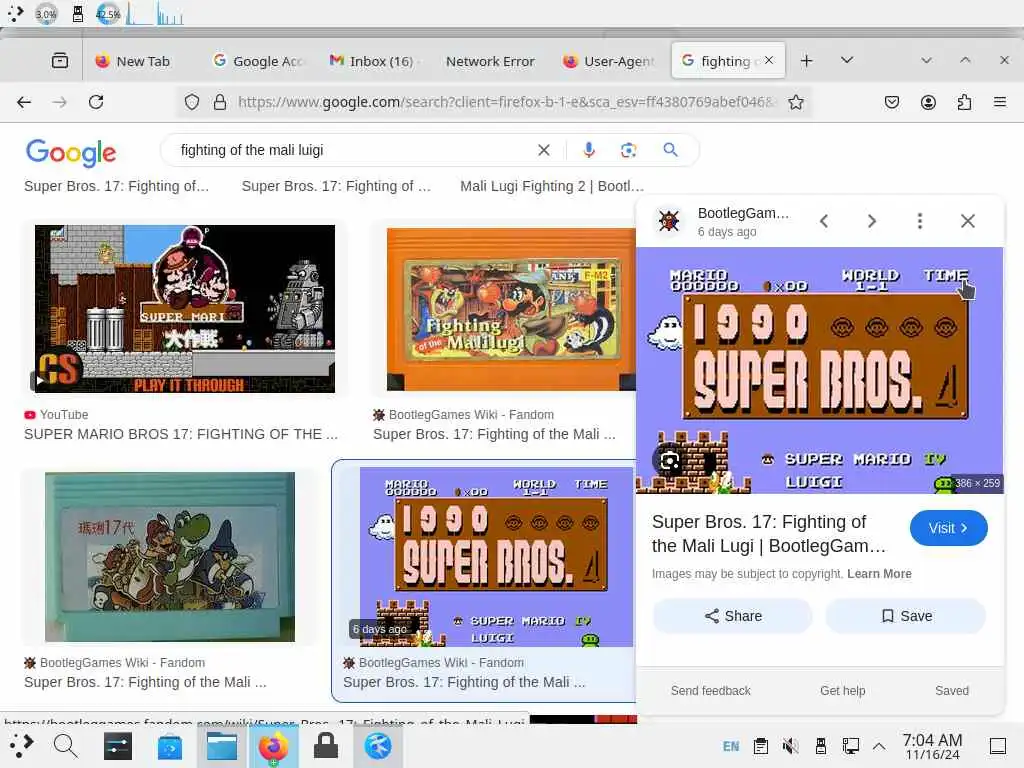The width and height of the screenshot is (1024, 768).
Task: Open the YouTube Super Mario Bros 17 thumbnail
Action: coord(185,309)
